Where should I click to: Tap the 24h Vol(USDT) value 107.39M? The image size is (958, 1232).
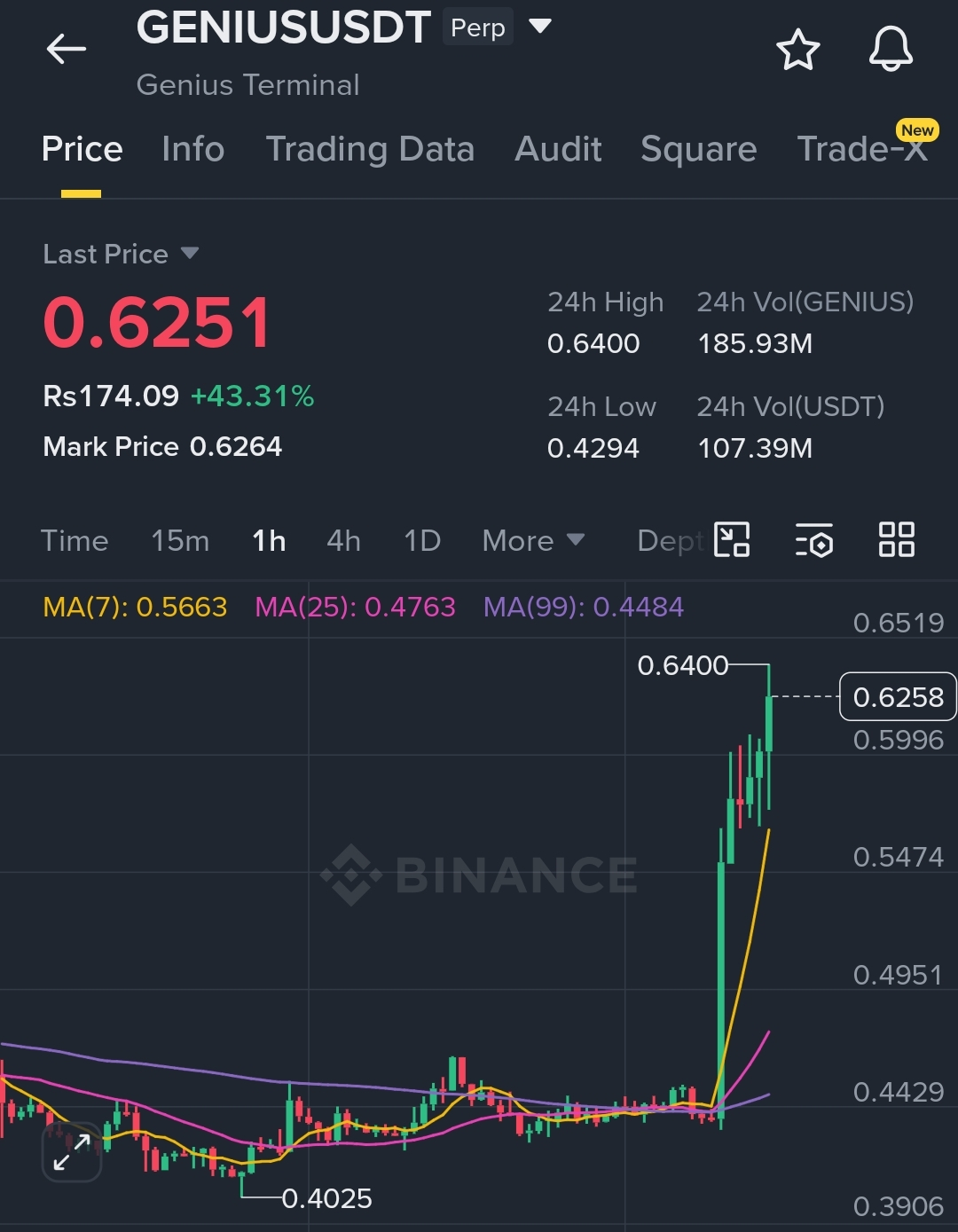pos(755,448)
